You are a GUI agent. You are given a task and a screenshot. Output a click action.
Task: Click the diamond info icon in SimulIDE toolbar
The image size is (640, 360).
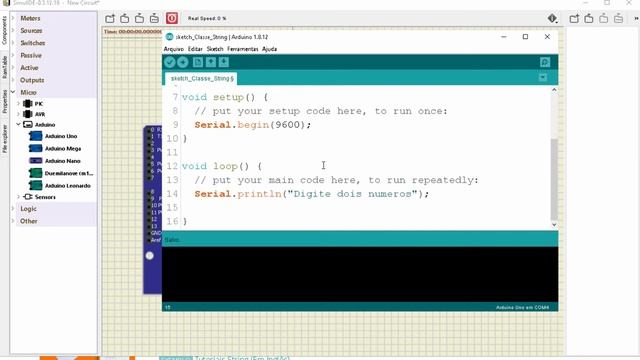click(x=552, y=18)
